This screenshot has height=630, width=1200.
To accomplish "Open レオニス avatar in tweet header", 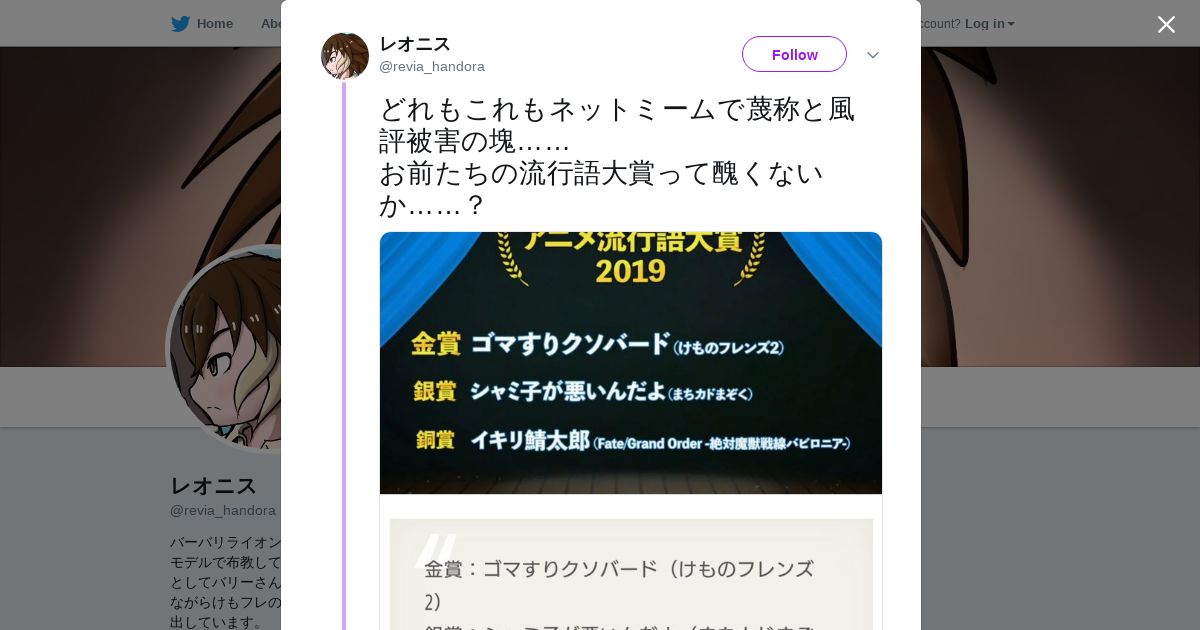I will pos(345,56).
